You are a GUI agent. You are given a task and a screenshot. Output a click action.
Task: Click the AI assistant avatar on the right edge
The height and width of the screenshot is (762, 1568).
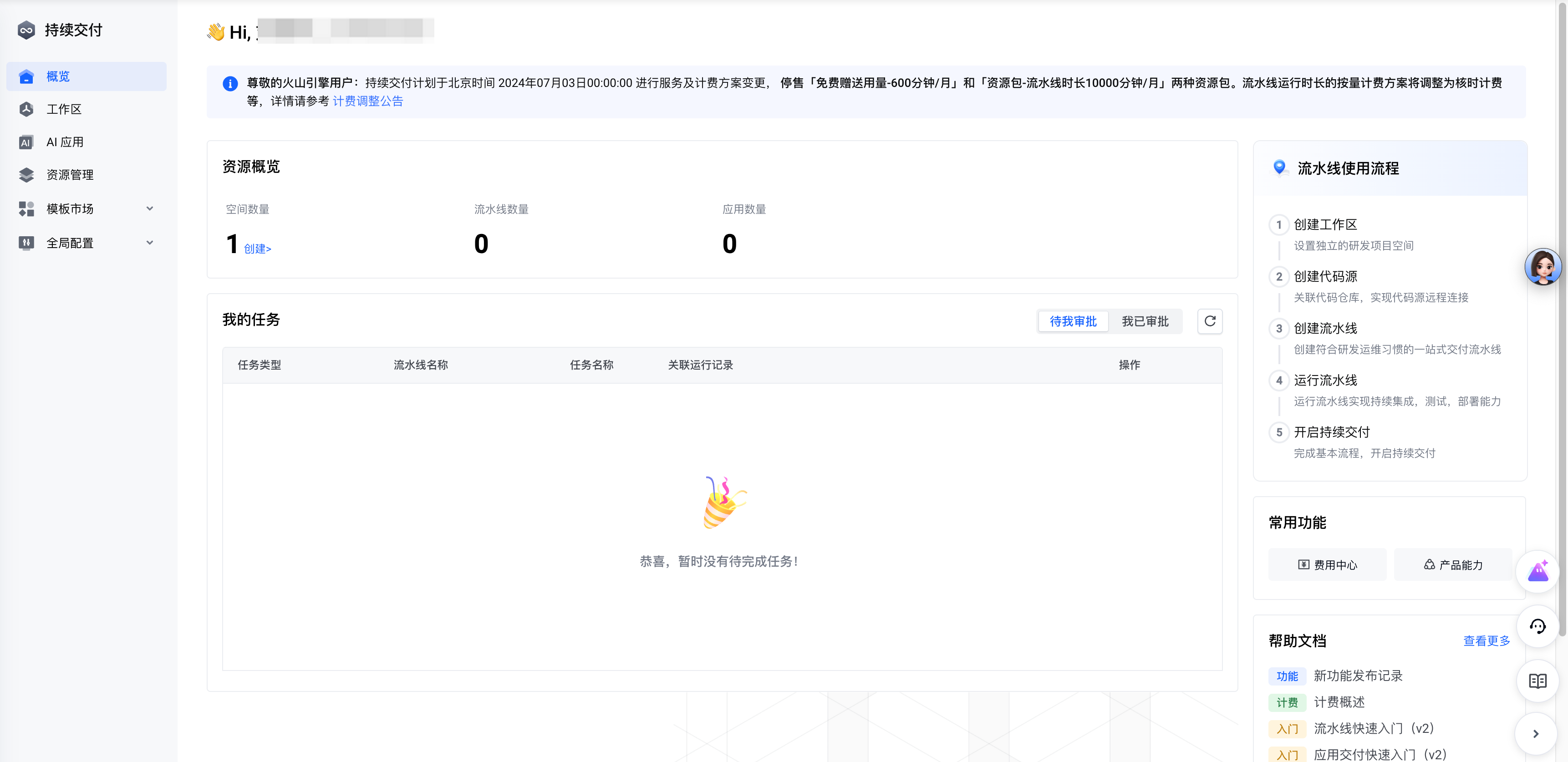click(1544, 266)
